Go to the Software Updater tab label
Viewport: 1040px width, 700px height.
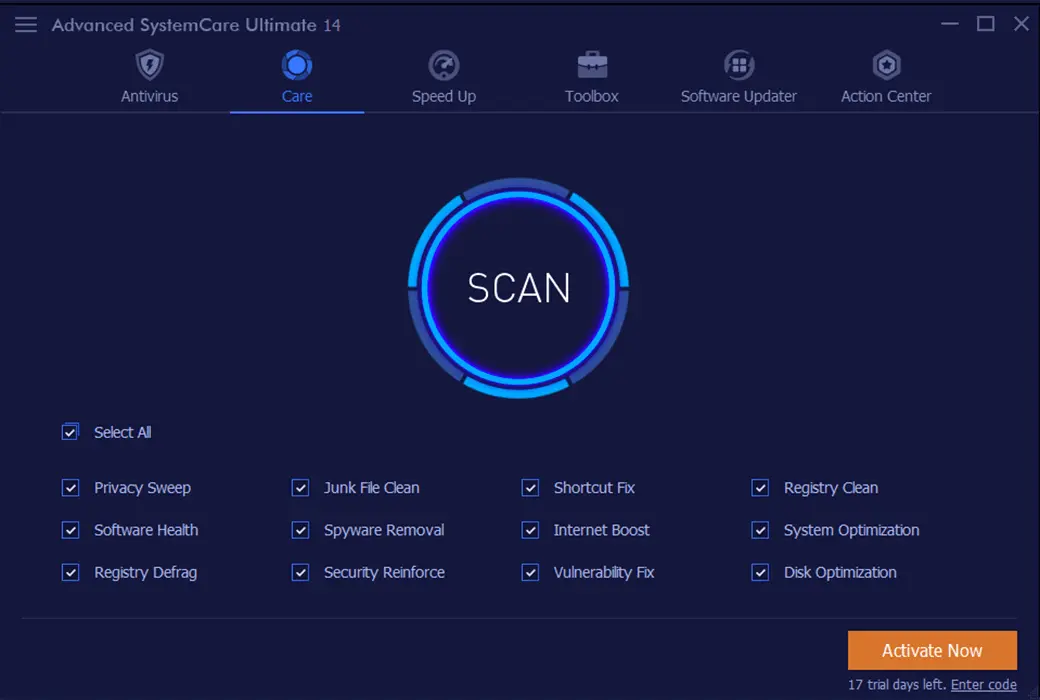click(x=739, y=97)
